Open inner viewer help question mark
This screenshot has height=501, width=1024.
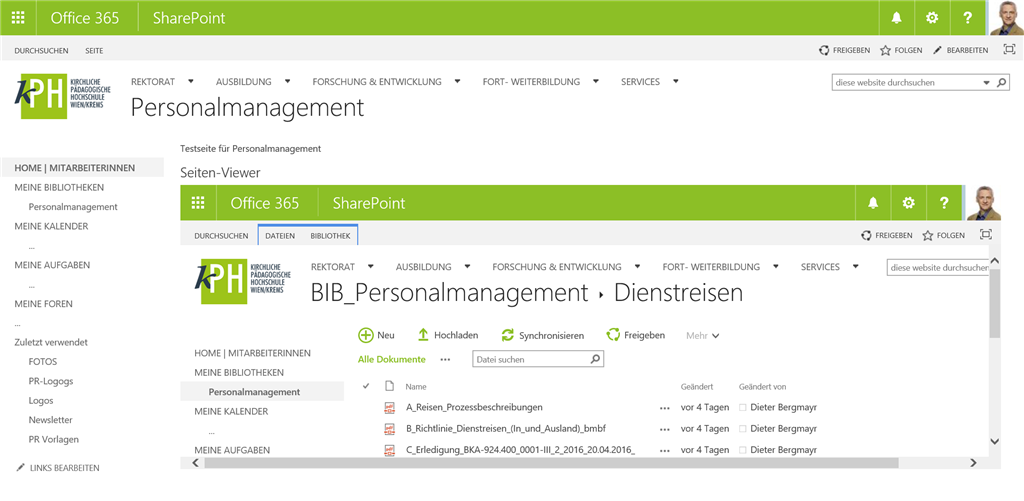point(944,203)
